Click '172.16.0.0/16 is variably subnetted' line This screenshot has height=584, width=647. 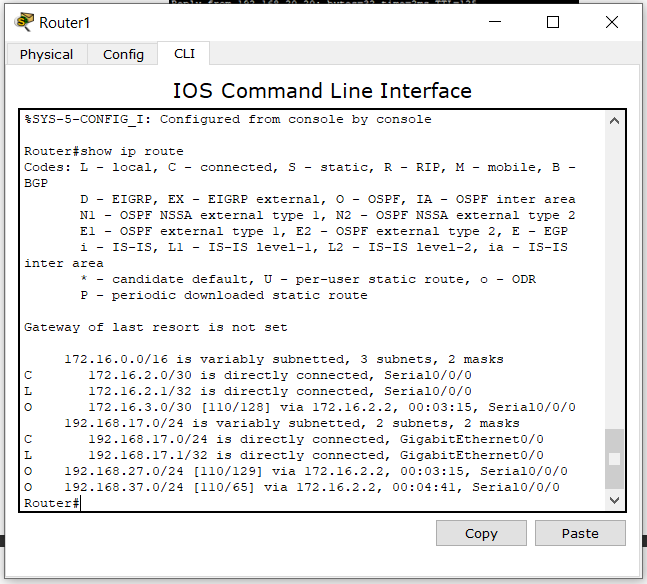tap(284, 359)
